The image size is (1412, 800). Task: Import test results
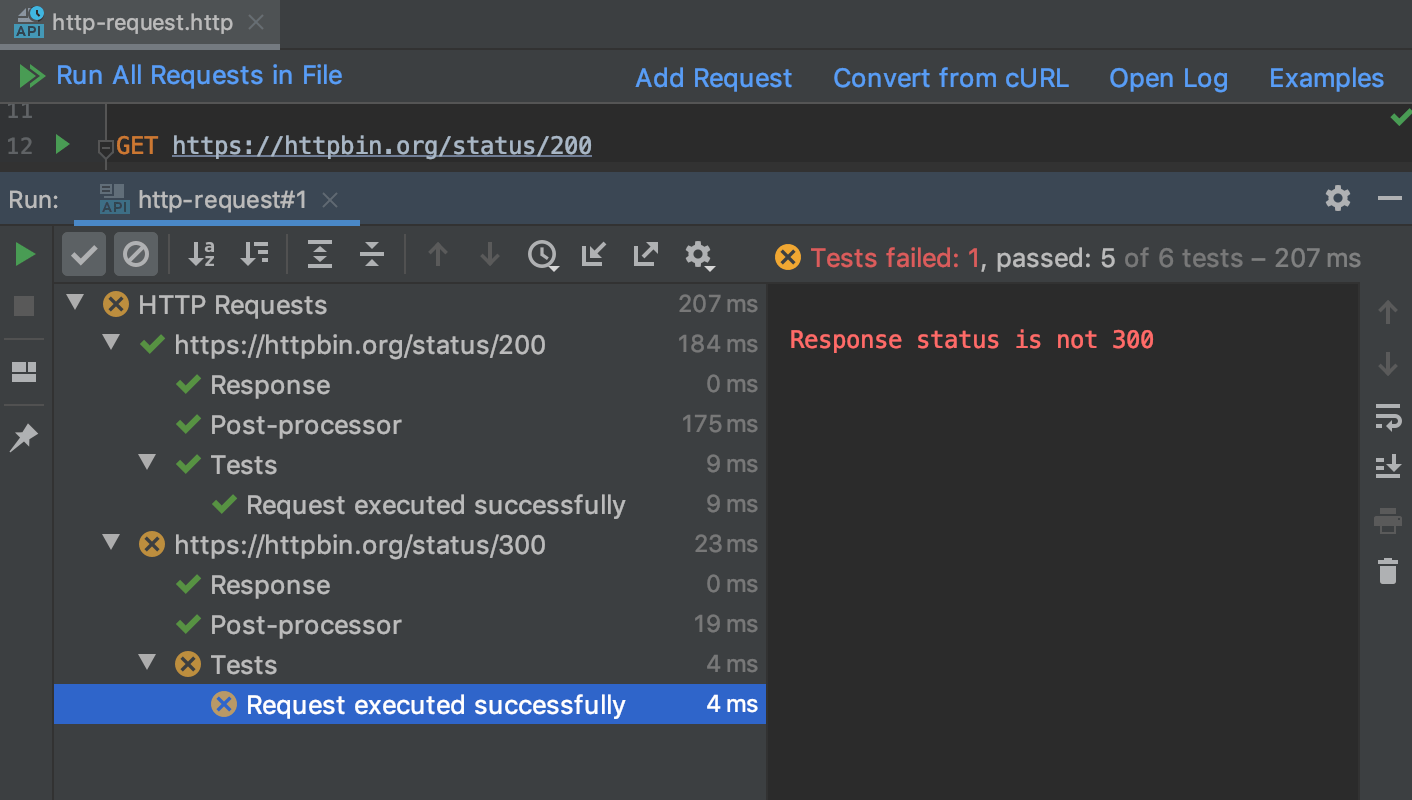point(593,255)
